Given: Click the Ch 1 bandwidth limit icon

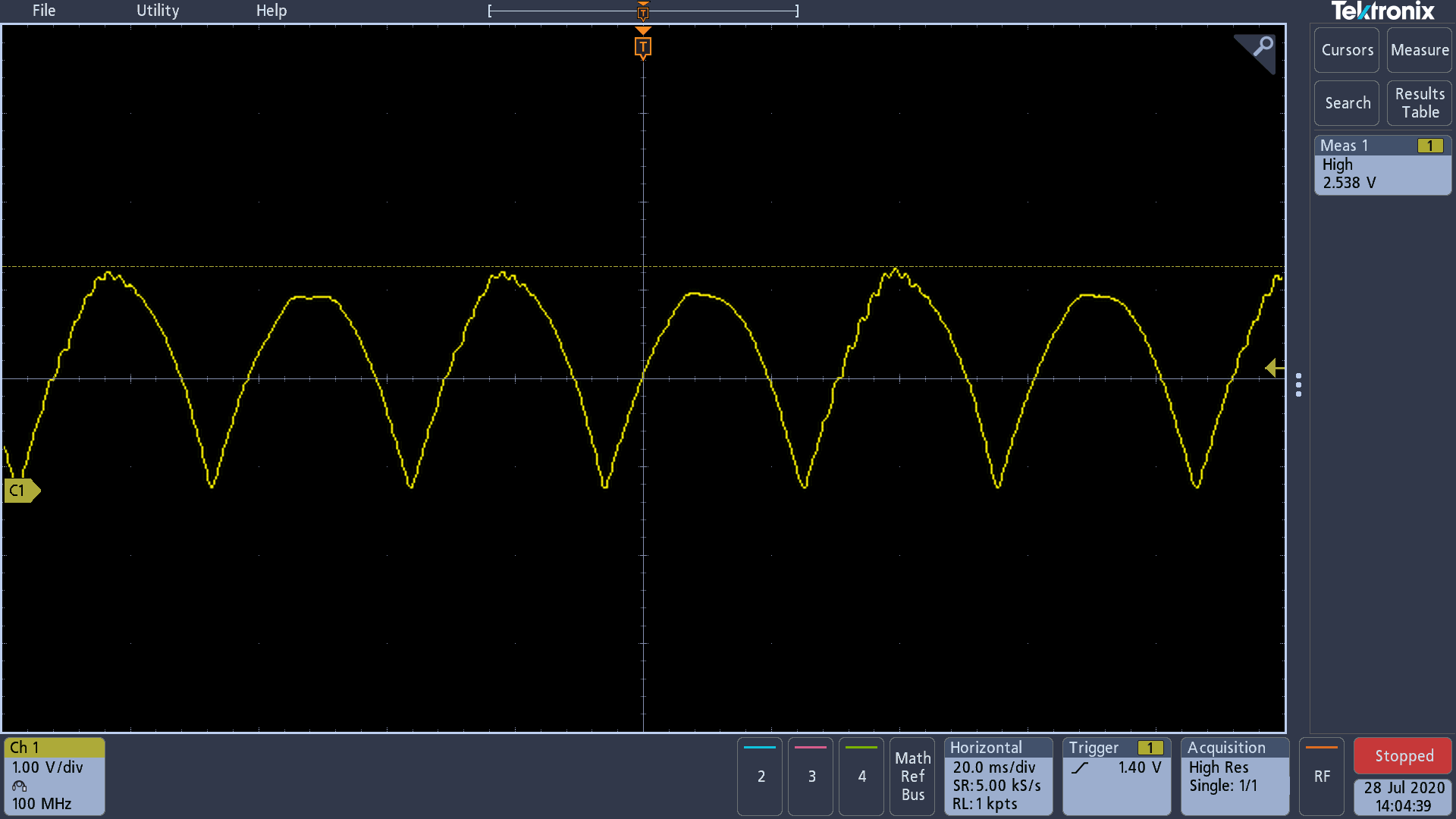Looking at the screenshot, I should [x=20, y=786].
